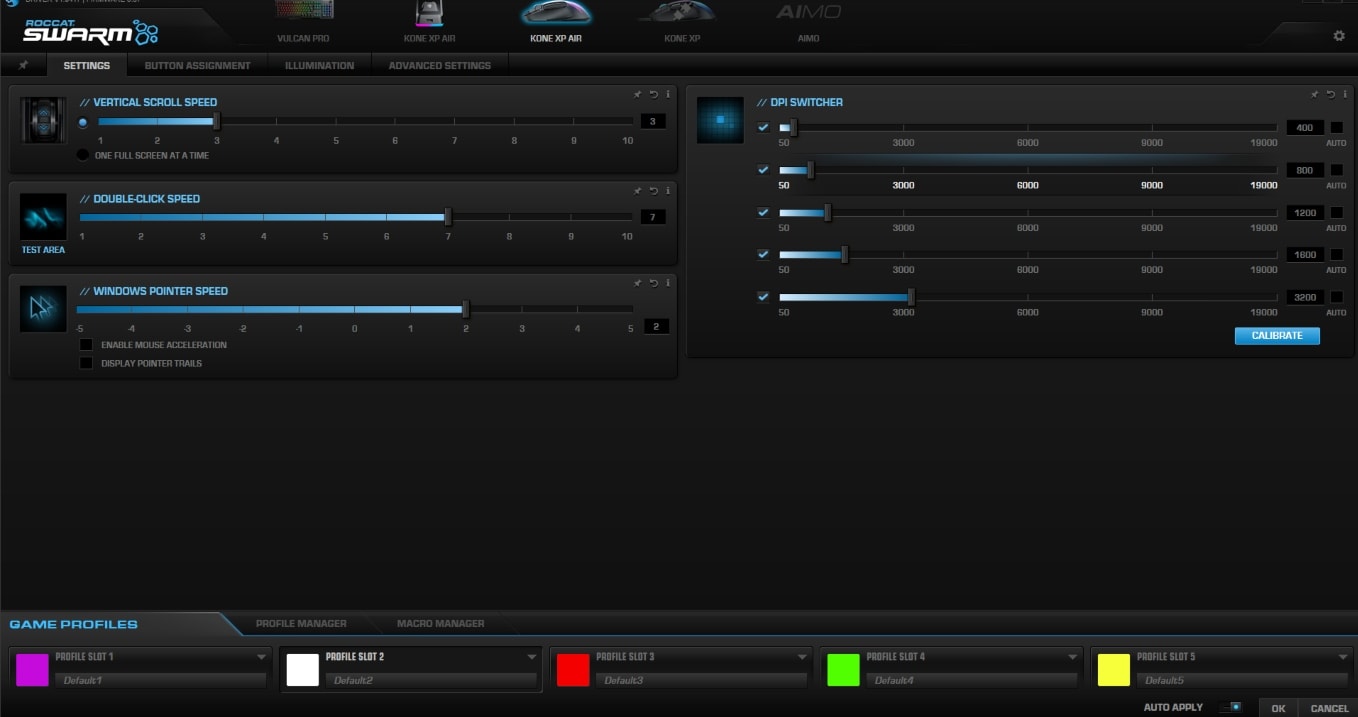Confirm with the OK button
This screenshot has height=717, width=1358.
[x=1278, y=708]
